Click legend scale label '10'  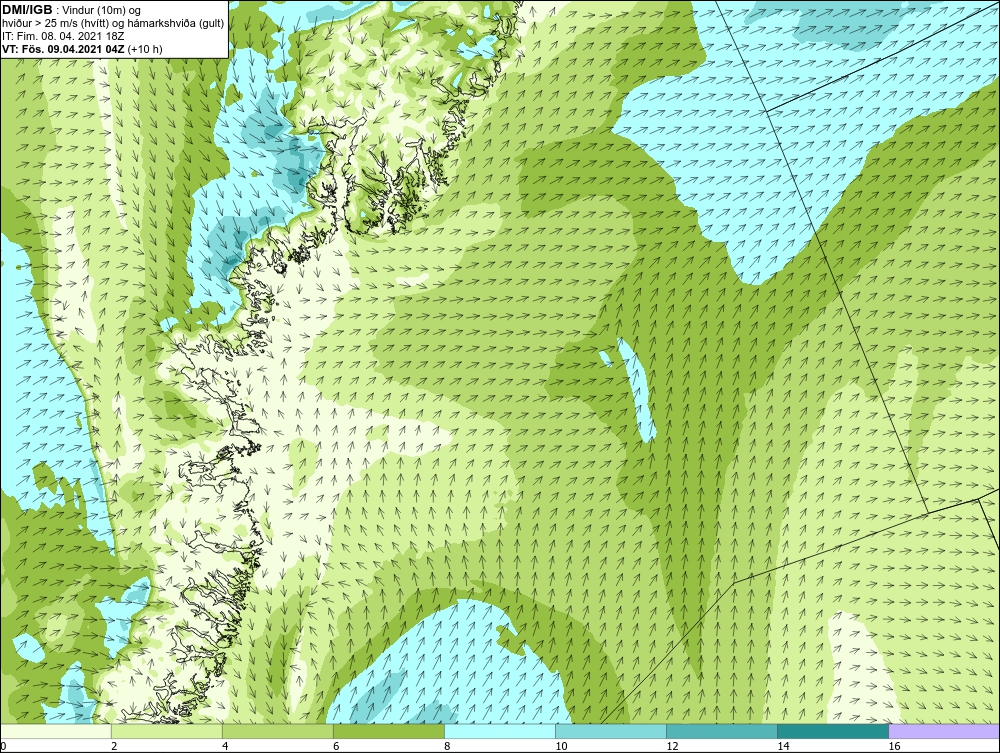pyautogui.click(x=561, y=746)
